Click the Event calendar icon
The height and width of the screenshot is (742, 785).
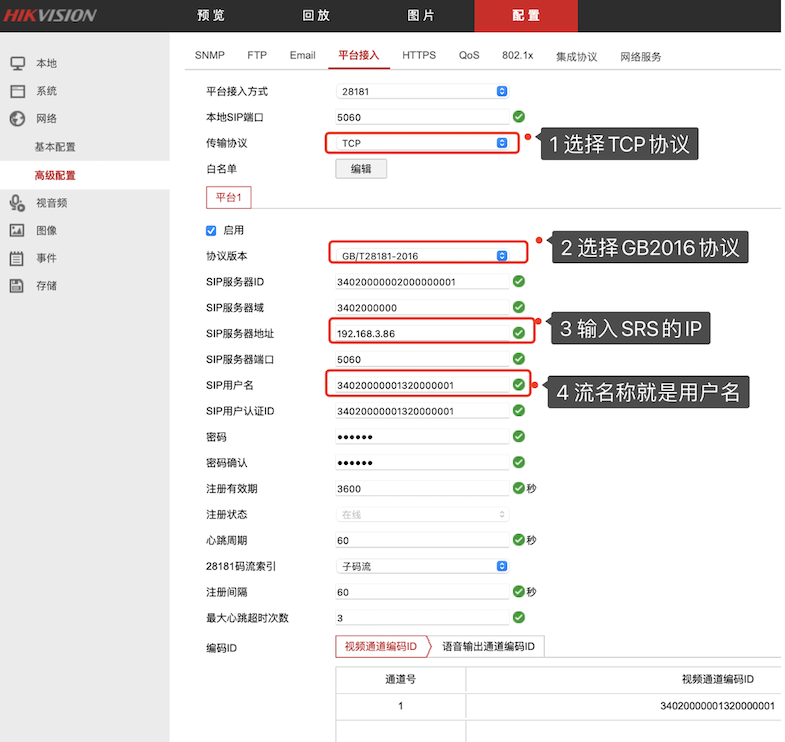click(x=17, y=258)
